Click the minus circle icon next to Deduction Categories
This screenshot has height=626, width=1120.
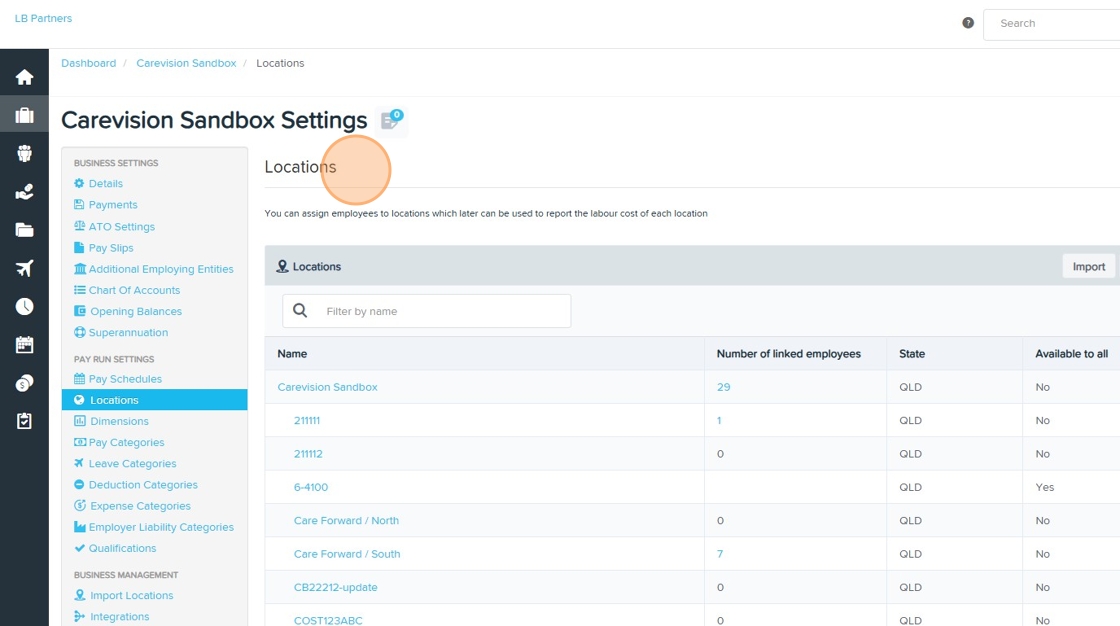click(x=79, y=485)
